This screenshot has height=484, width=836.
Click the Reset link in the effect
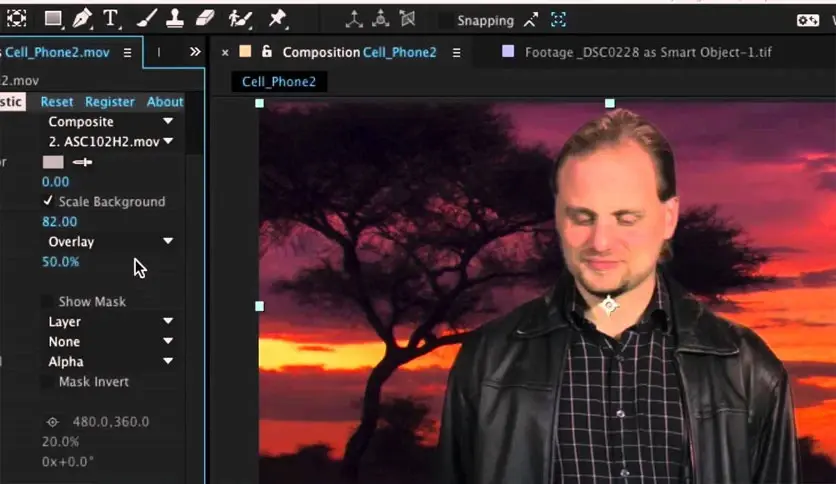(x=57, y=101)
